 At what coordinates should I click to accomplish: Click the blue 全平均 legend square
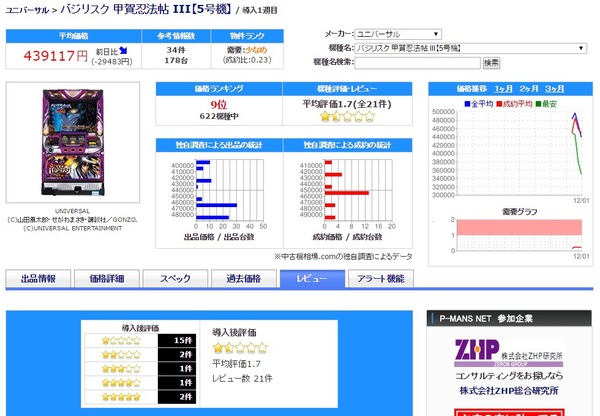(467, 104)
